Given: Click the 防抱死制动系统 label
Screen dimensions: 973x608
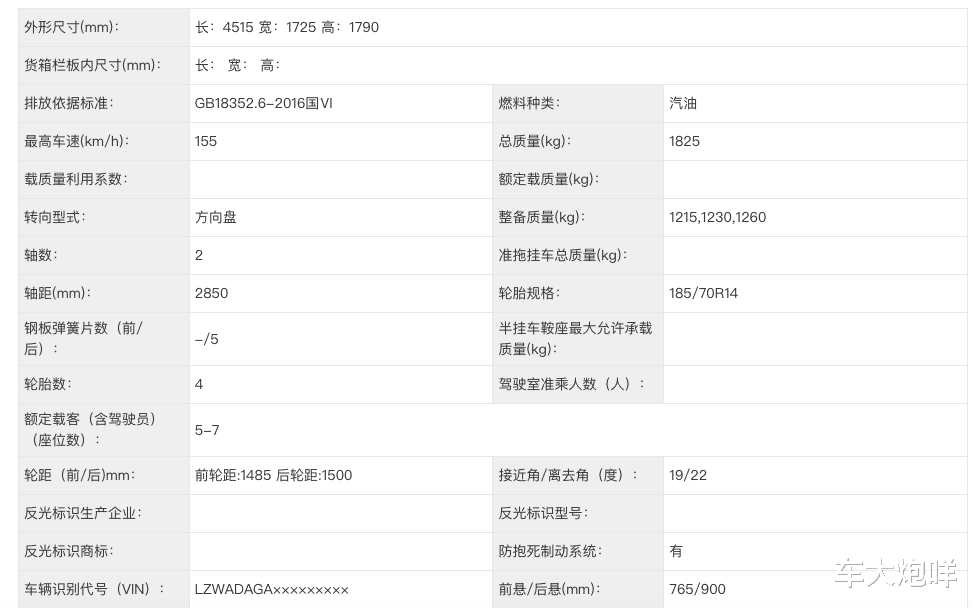Looking at the screenshot, I should click(x=550, y=551).
